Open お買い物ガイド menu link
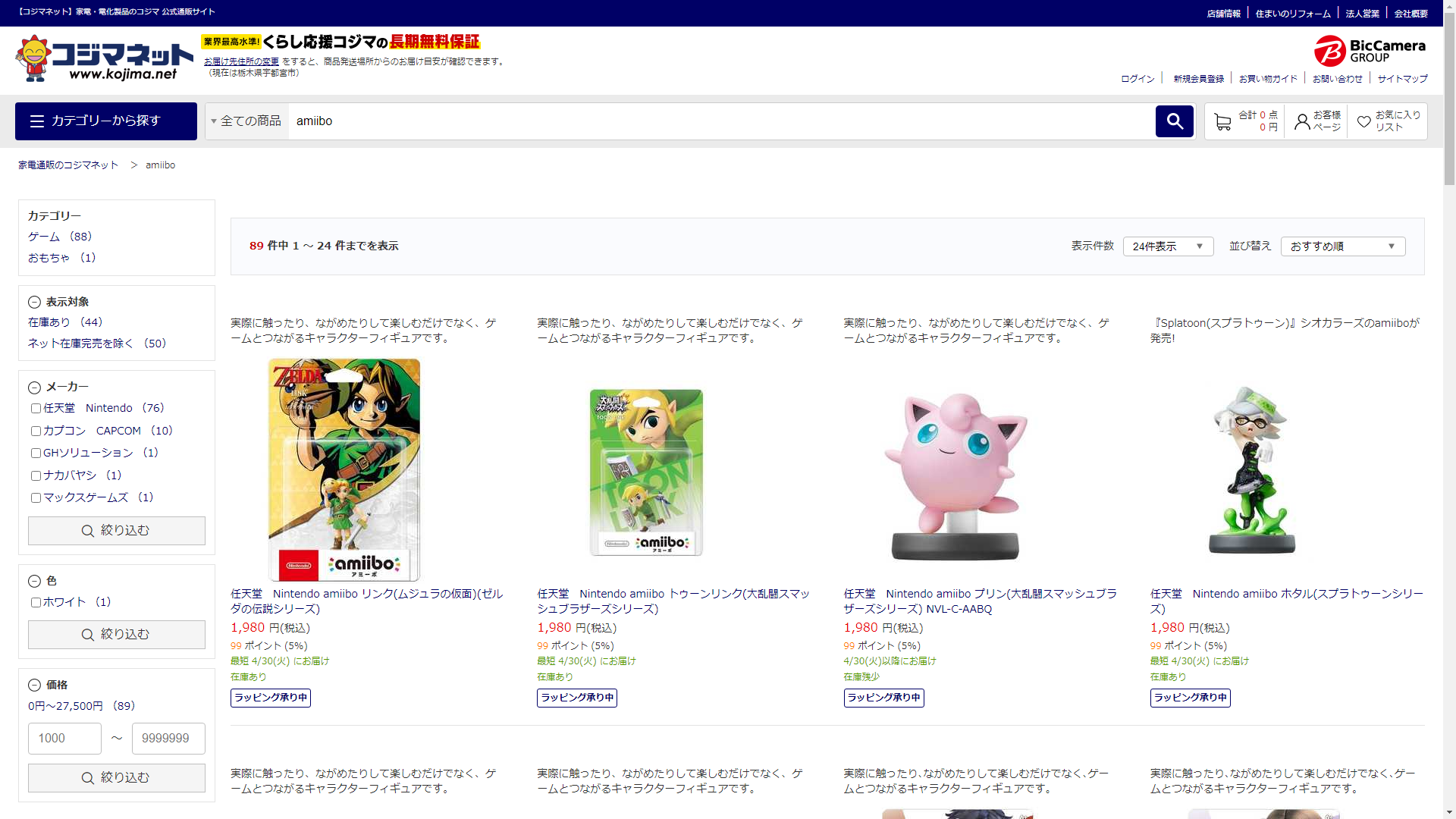The height and width of the screenshot is (819, 1456). 1268,79
